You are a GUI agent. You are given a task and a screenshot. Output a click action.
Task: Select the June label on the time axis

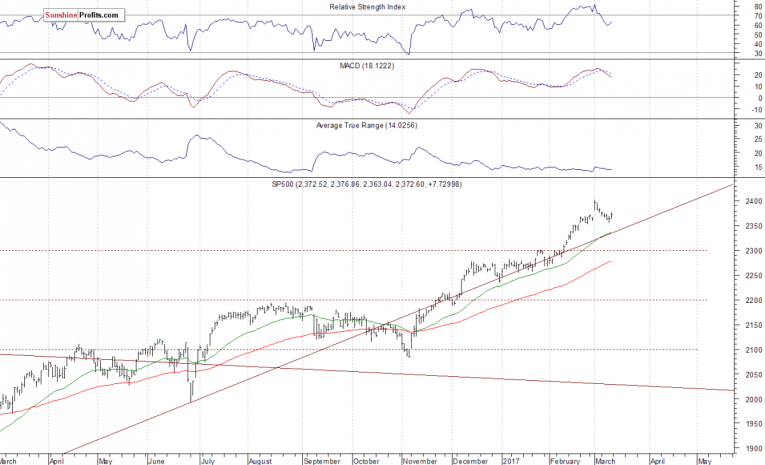point(157,460)
